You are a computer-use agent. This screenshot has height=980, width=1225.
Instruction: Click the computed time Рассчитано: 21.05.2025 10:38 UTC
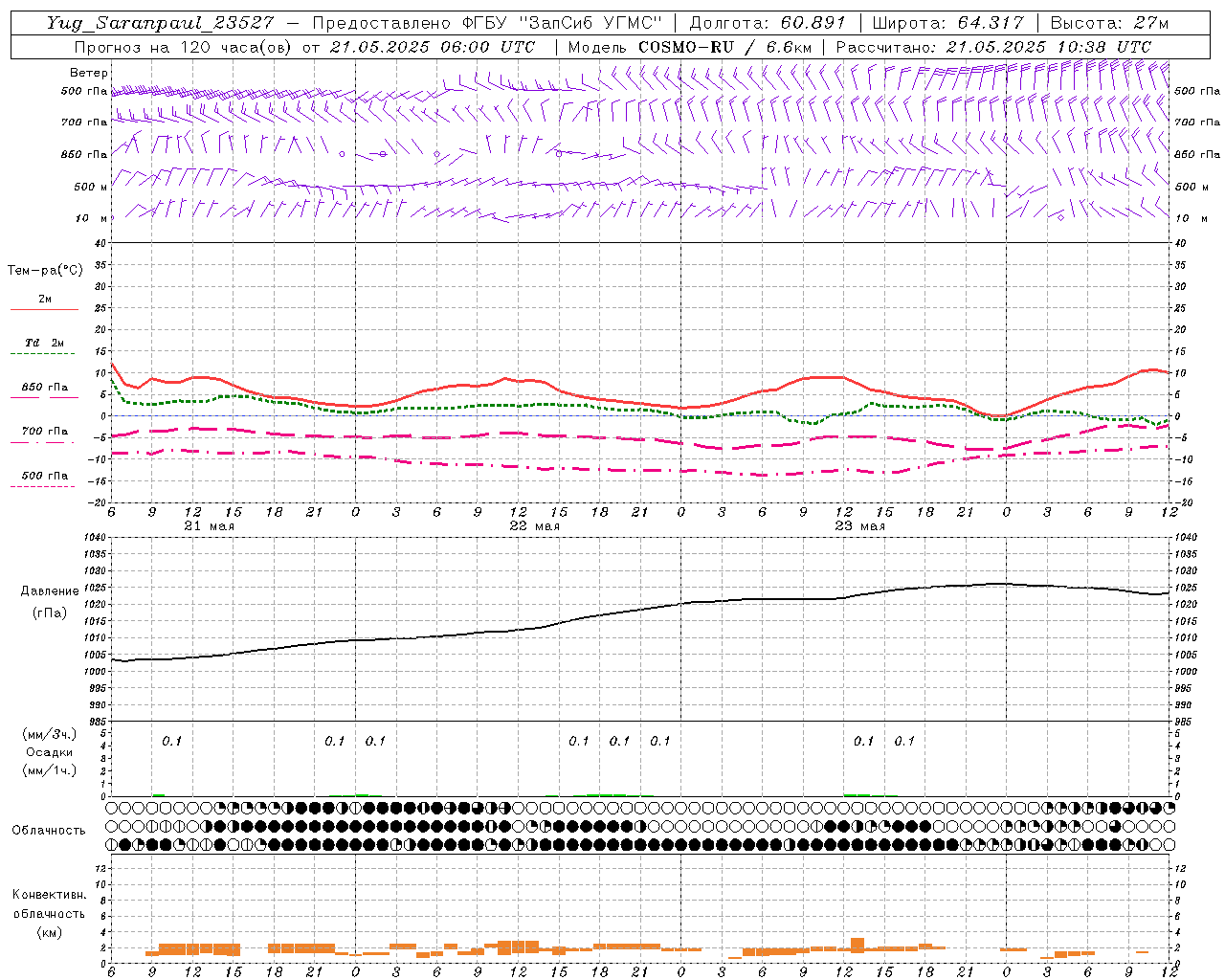993,47
